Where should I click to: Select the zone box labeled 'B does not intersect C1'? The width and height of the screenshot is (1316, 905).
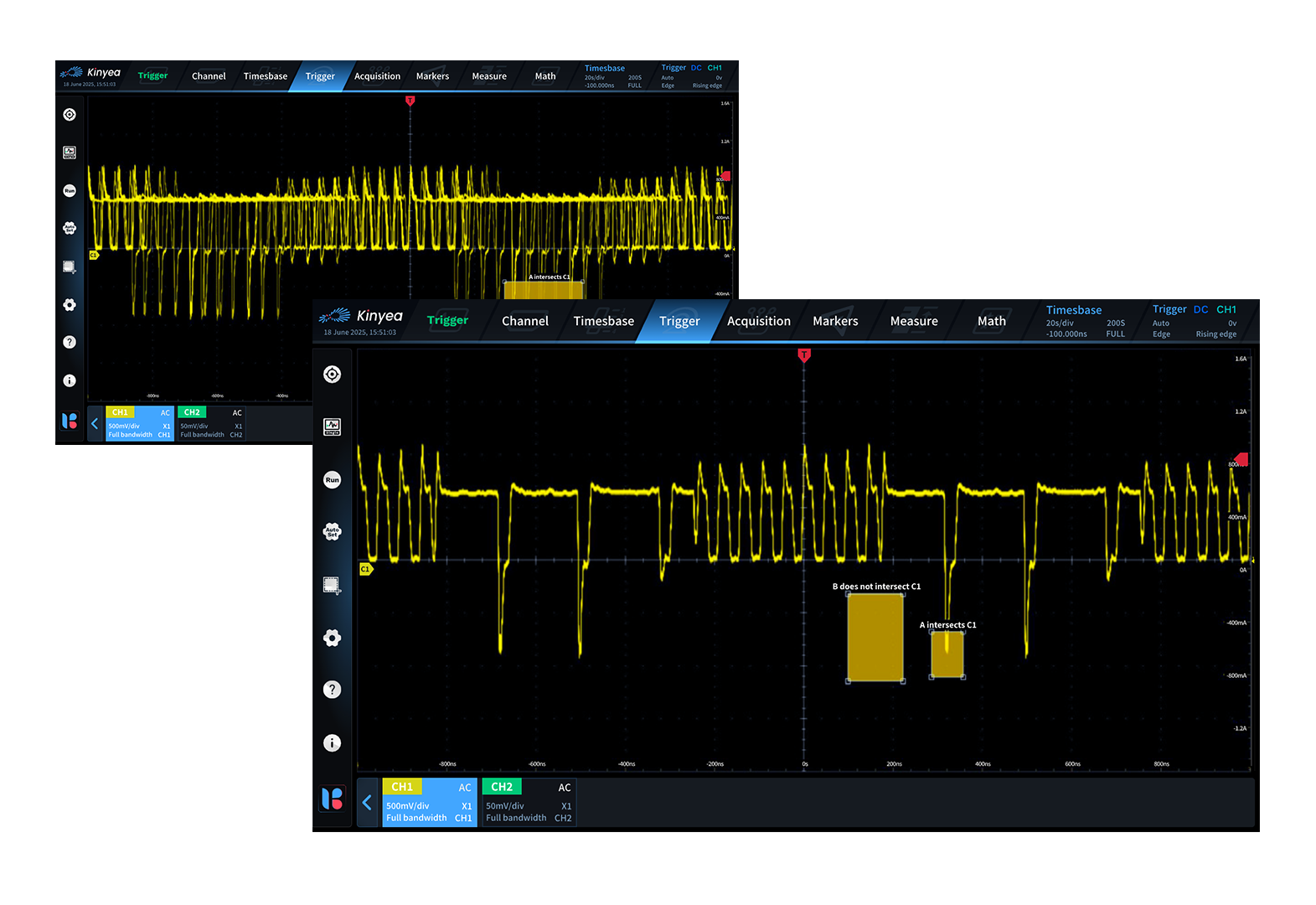[875, 637]
